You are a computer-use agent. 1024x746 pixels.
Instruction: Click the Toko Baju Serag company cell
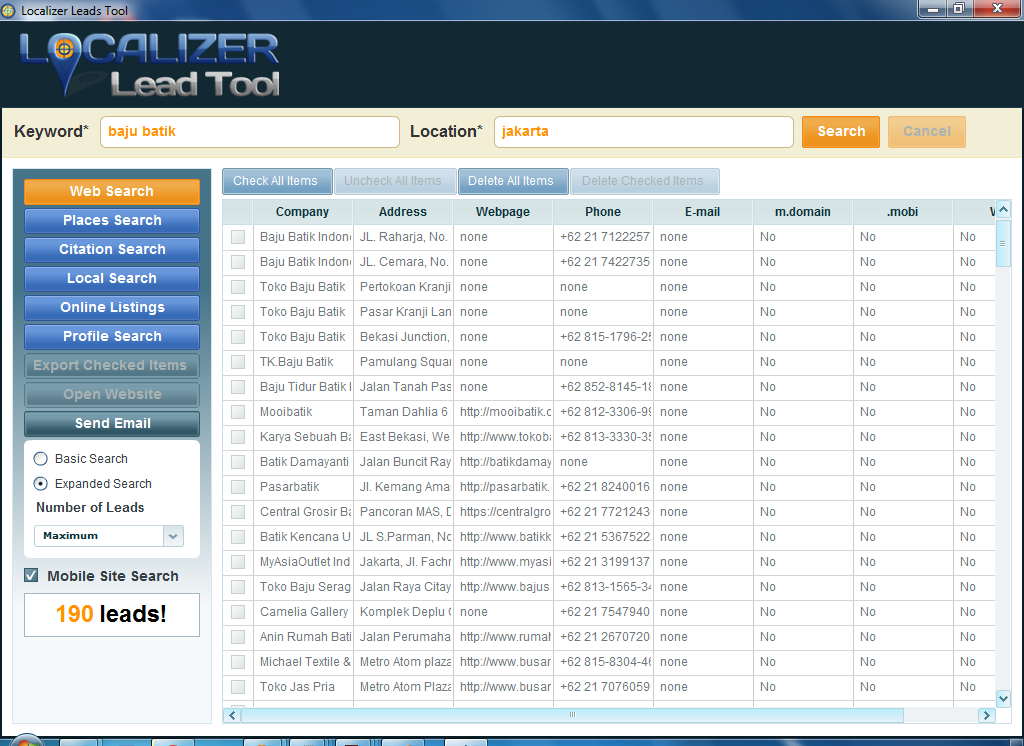pyautogui.click(x=303, y=587)
